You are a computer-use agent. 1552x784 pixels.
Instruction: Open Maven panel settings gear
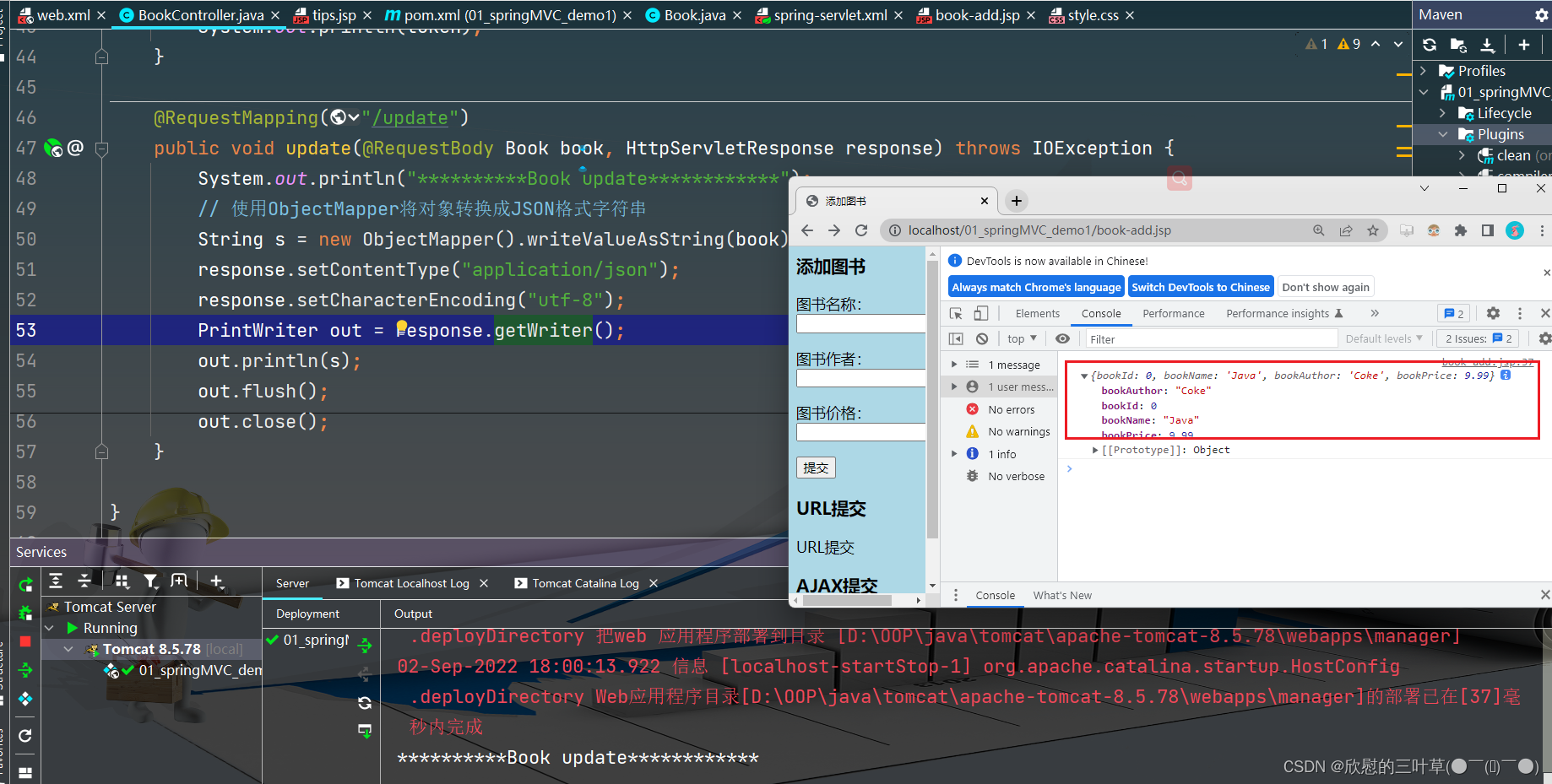click(x=1541, y=15)
